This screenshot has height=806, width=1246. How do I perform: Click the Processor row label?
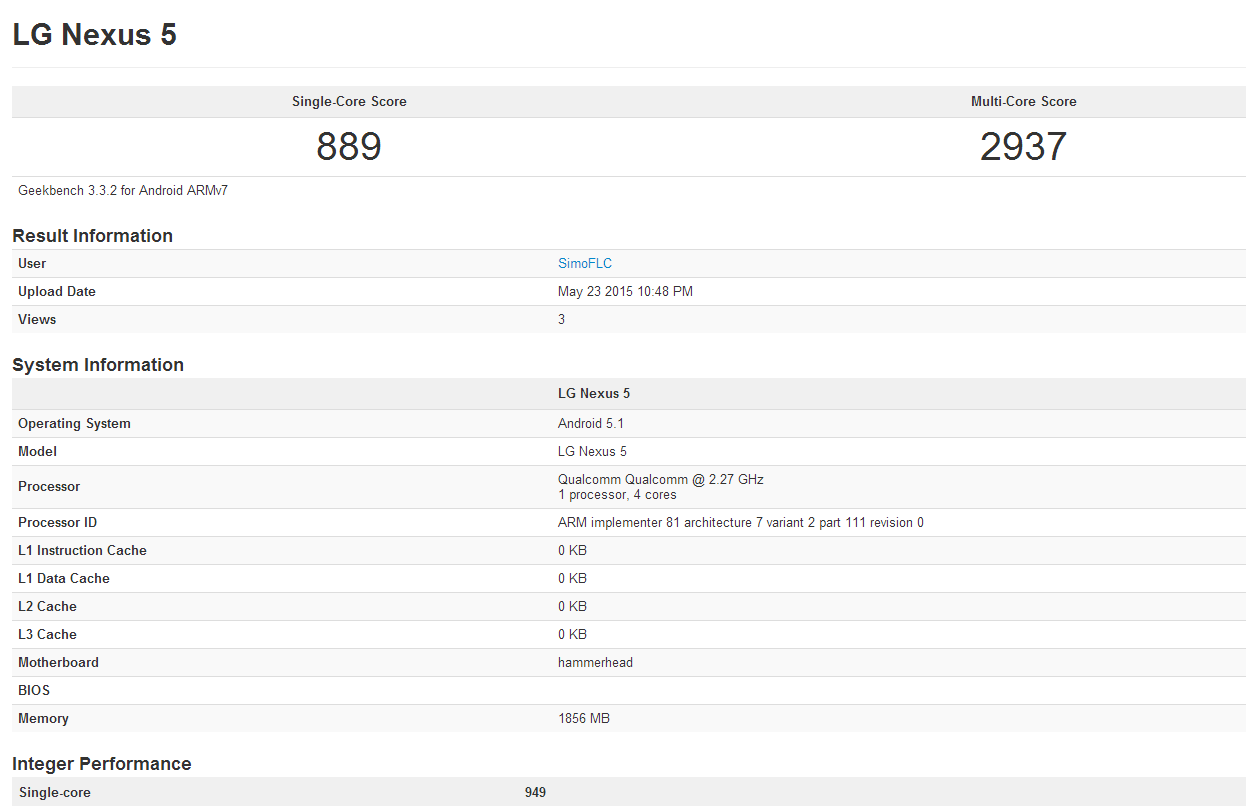point(49,487)
